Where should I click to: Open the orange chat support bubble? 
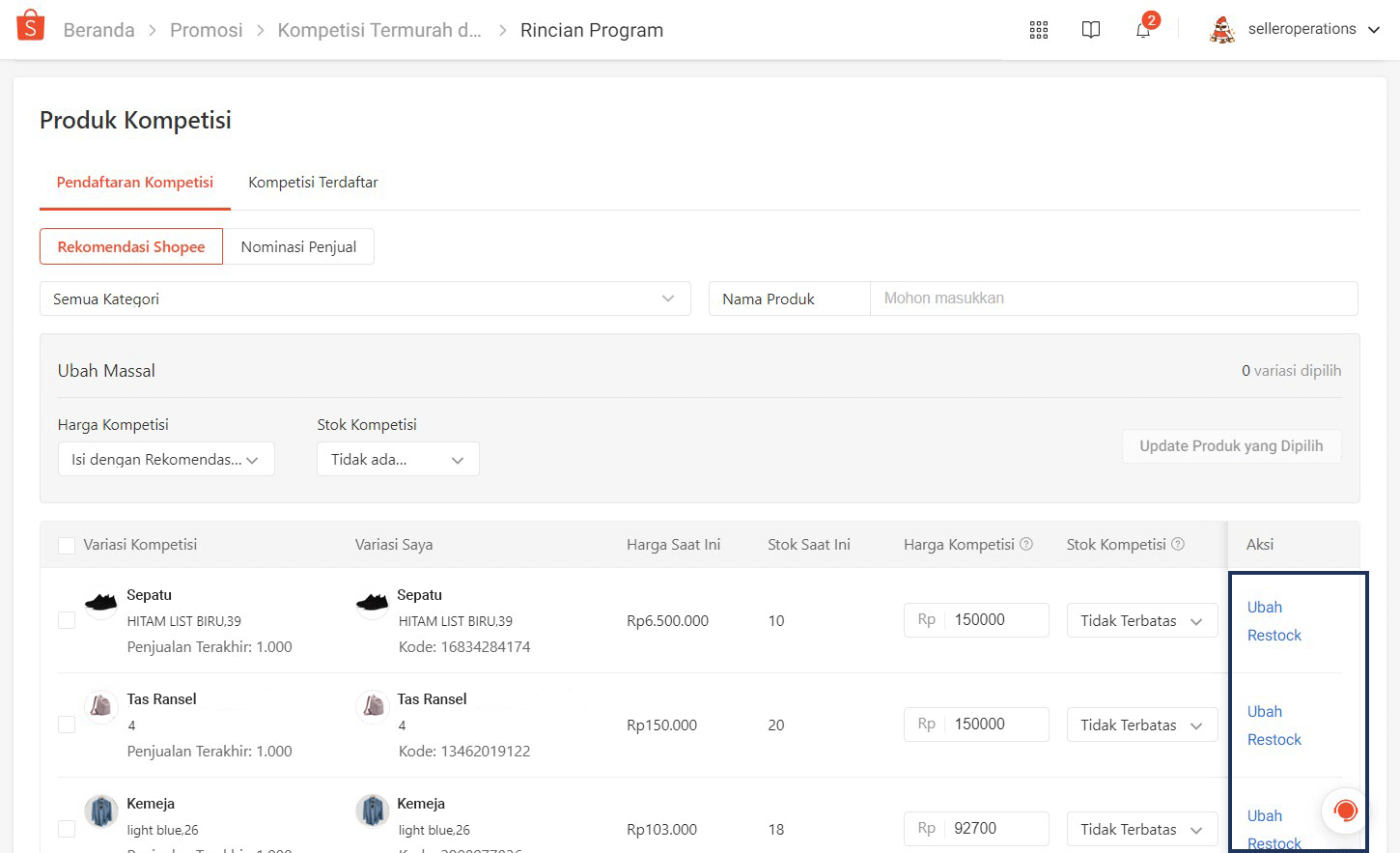(1345, 810)
